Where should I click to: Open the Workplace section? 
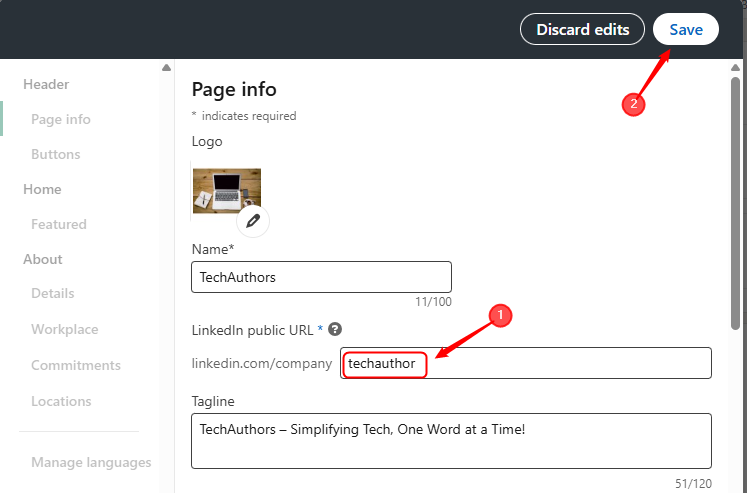click(x=65, y=330)
